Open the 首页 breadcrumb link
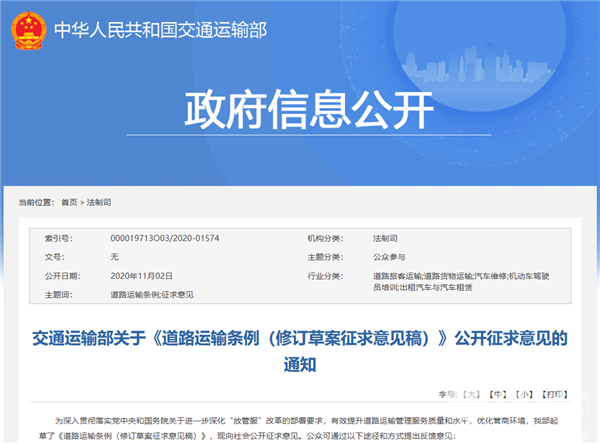Image resolution: width=600 pixels, height=443 pixels. pos(68,202)
